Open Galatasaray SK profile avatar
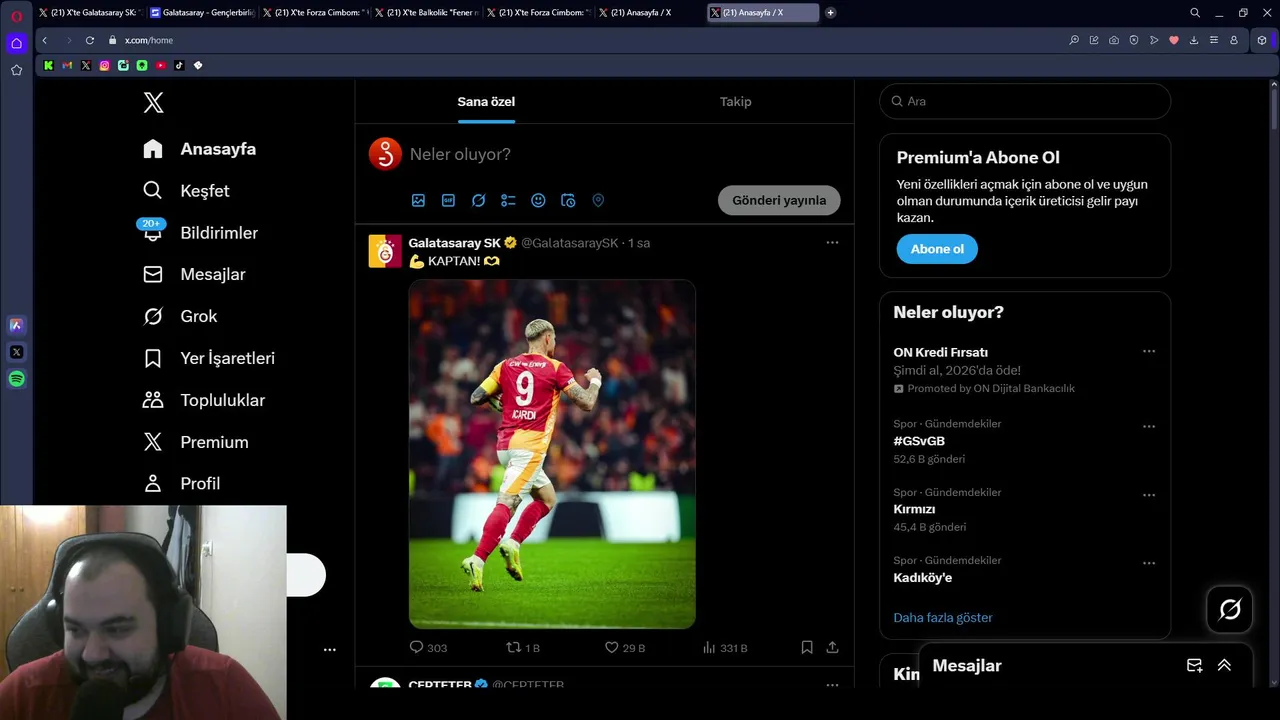Screen dimensions: 1280x720 tap(385, 251)
